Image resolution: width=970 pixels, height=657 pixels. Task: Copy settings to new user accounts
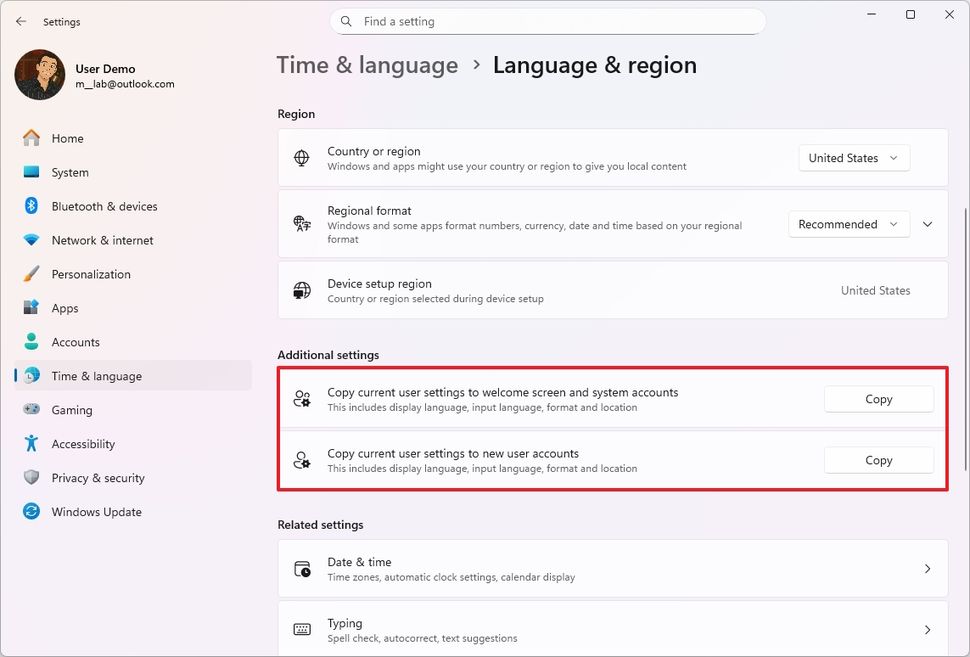[x=878, y=460]
